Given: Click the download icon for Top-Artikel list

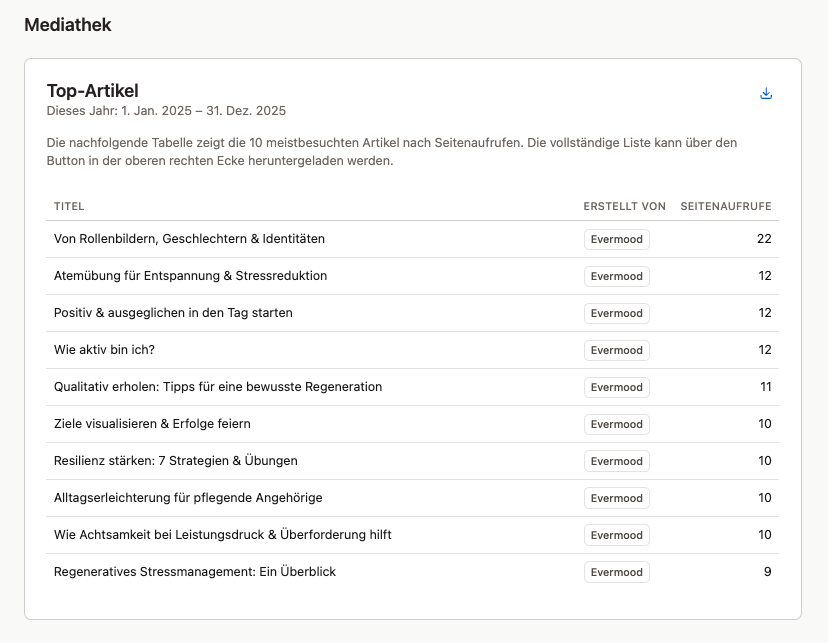Looking at the screenshot, I should 766,94.
